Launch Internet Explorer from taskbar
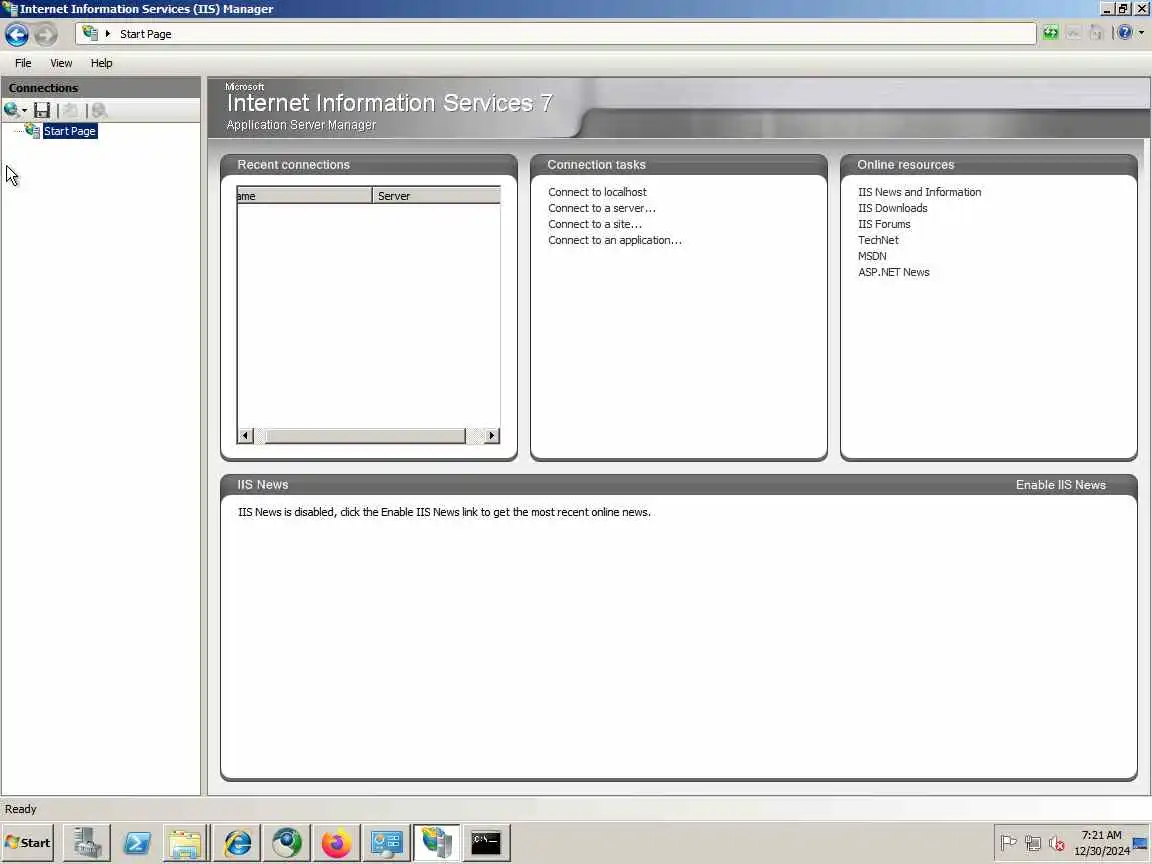Viewport: 1152px width, 864px height. [237, 842]
